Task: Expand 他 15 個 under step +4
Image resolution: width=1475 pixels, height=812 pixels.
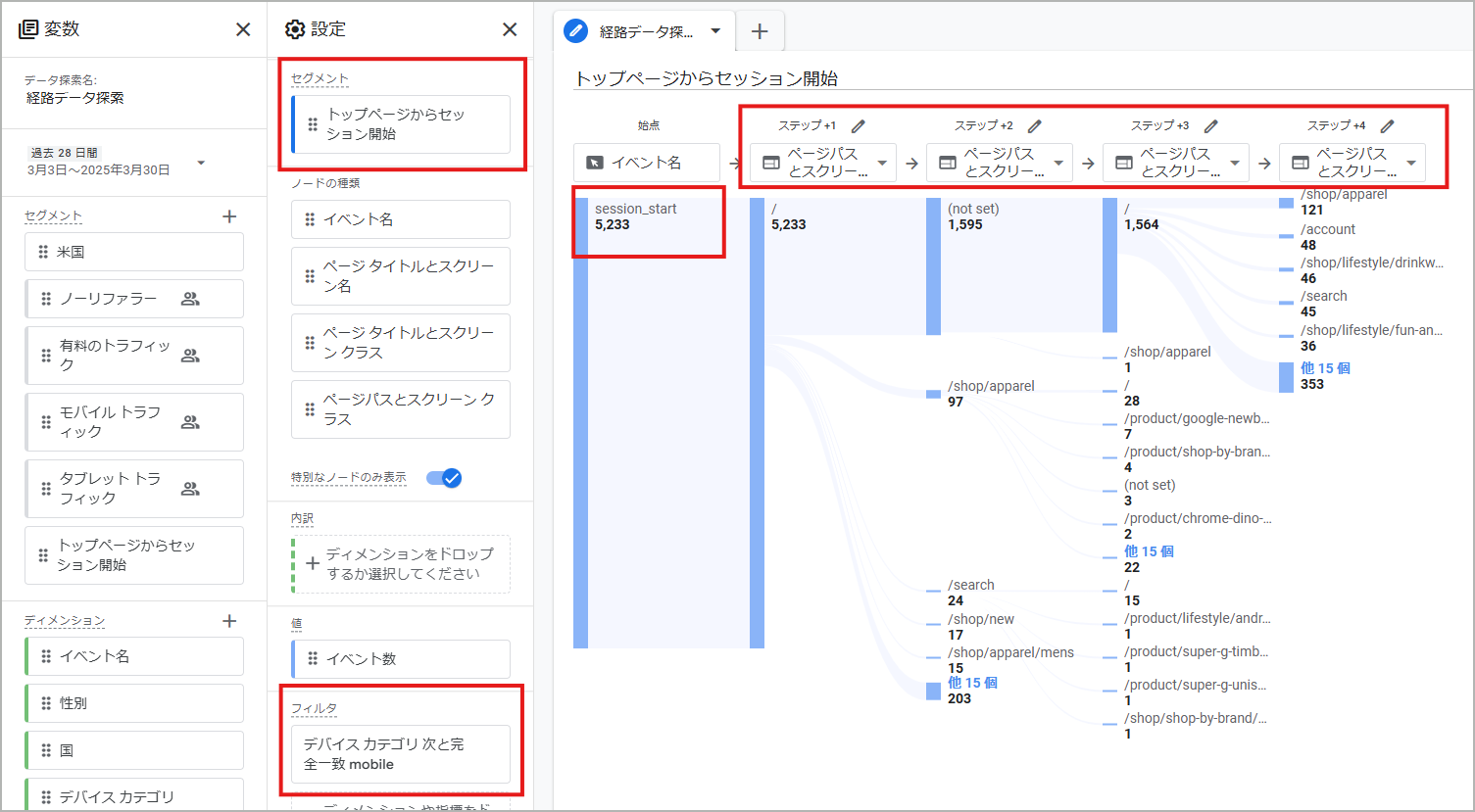Action: click(1325, 368)
